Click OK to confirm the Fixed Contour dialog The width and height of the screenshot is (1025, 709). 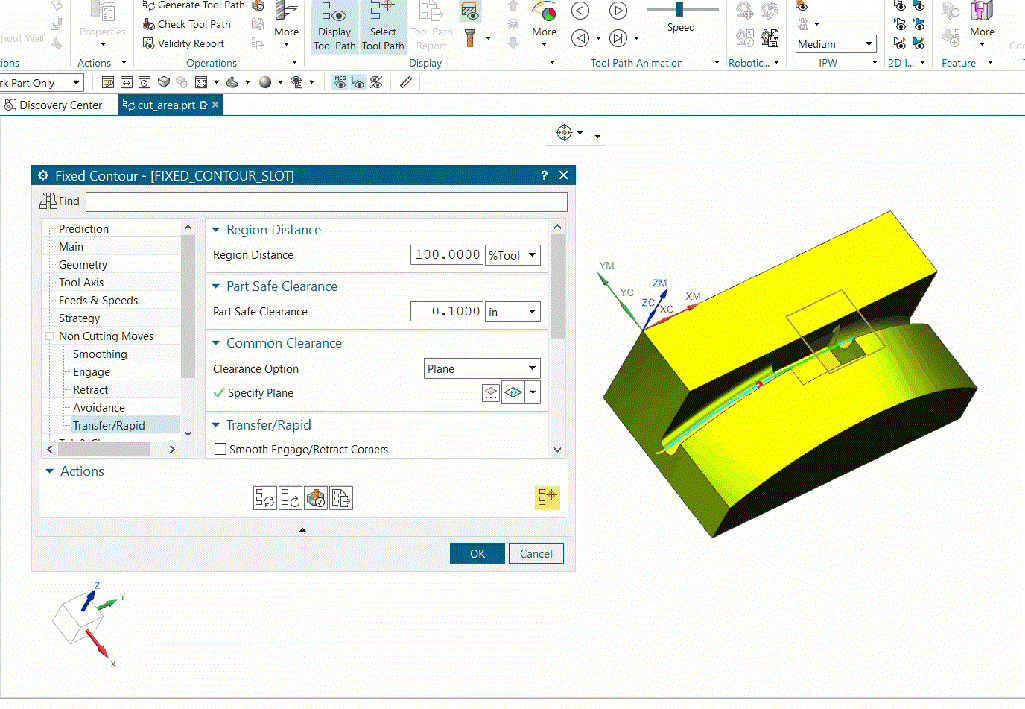click(477, 553)
